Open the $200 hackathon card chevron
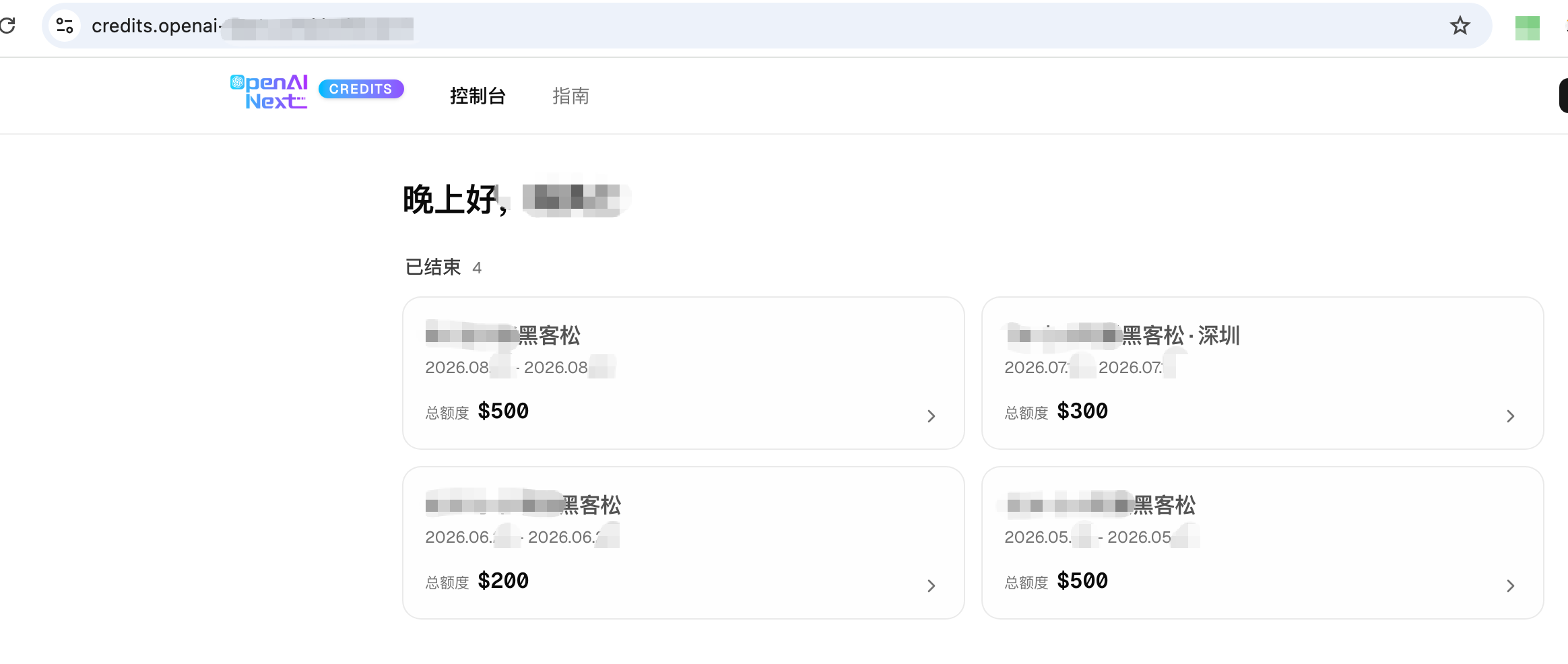1568x664 pixels. (x=931, y=586)
